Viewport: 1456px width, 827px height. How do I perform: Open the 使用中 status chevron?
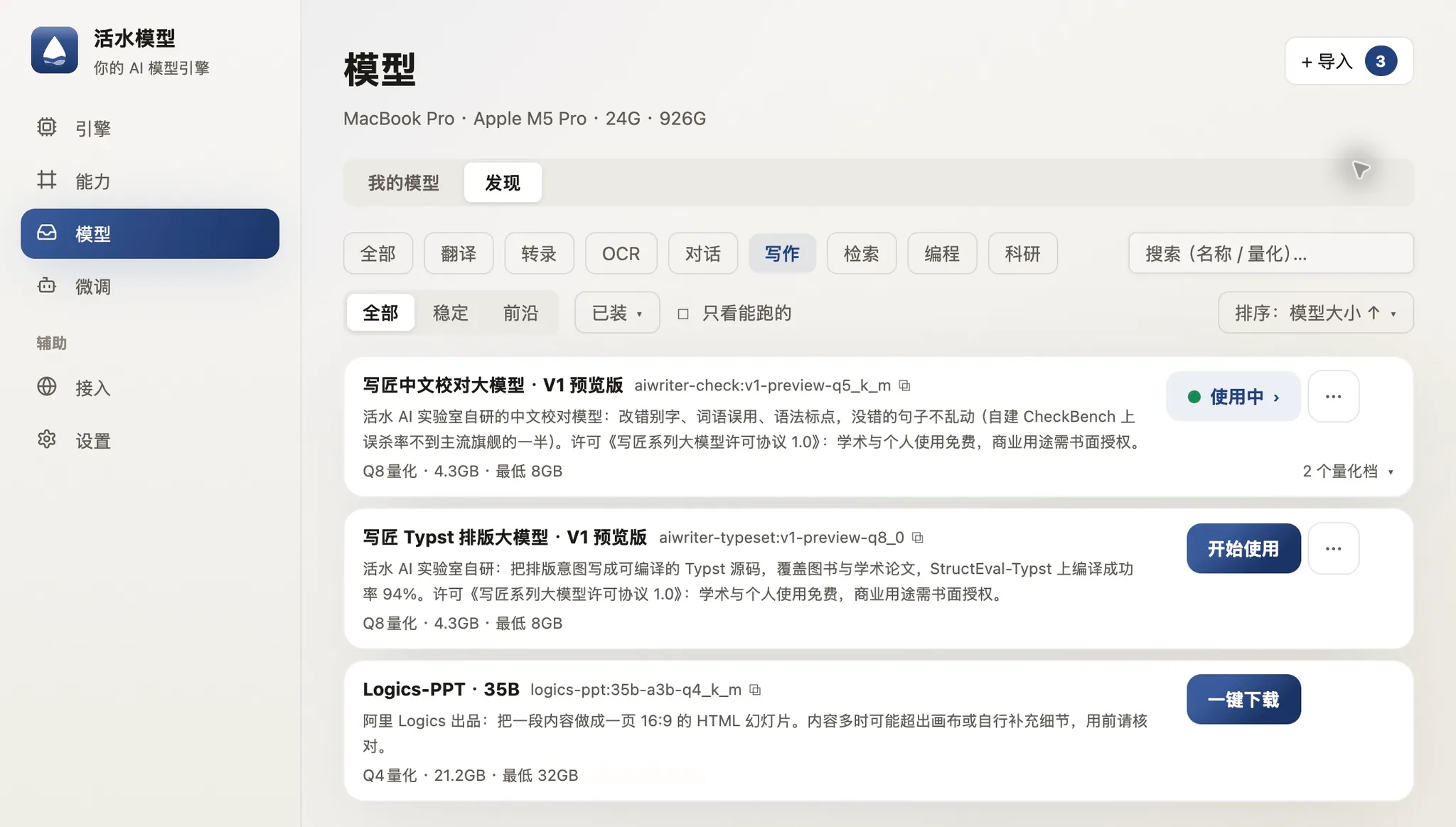(x=1277, y=397)
